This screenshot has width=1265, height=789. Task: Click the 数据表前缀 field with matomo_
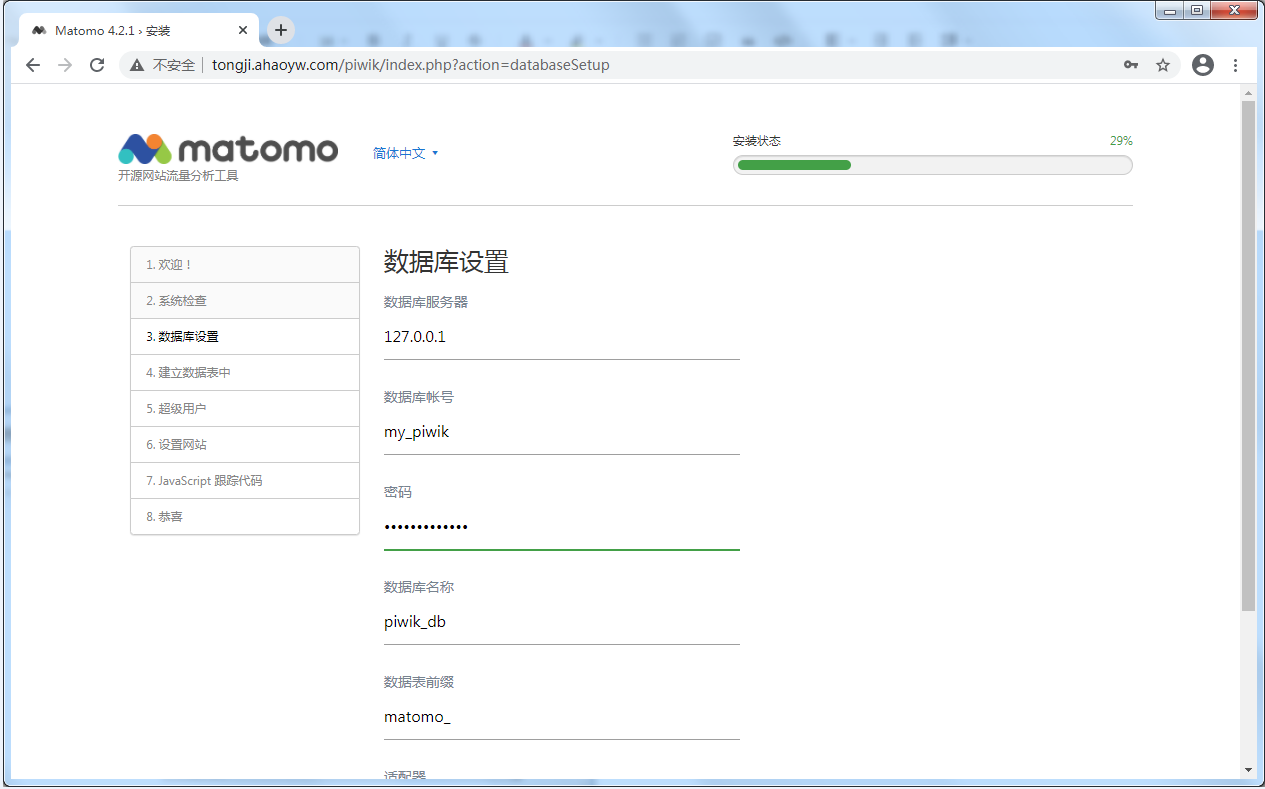point(562,717)
